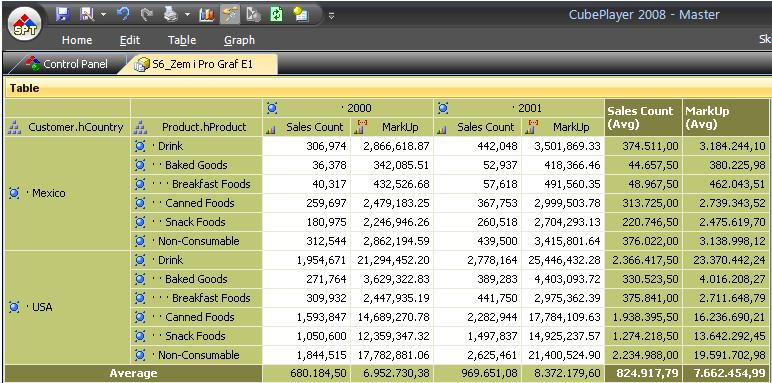Click the green refresh data icon
The width and height of the screenshot is (772, 383).
pyautogui.click(x=277, y=15)
